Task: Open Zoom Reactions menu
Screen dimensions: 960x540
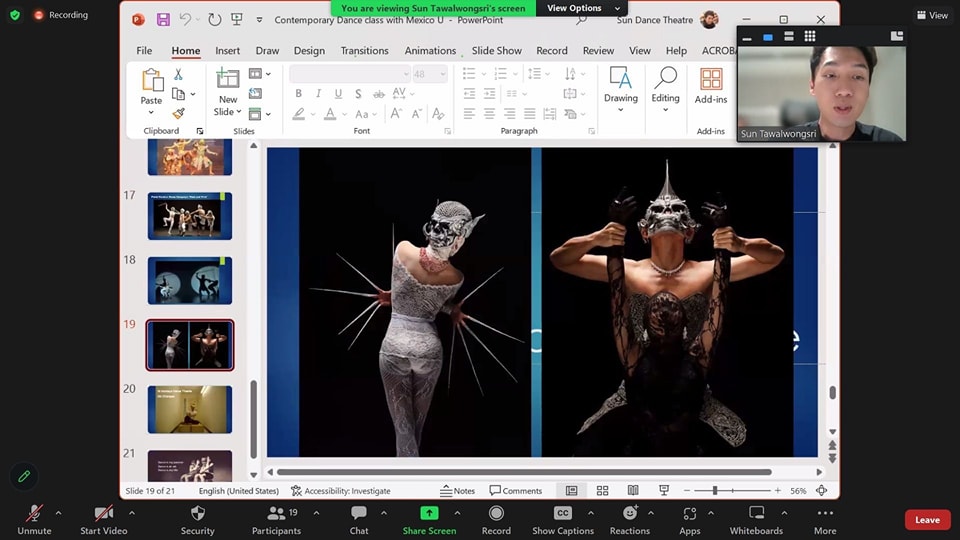Action: pyautogui.click(x=629, y=513)
